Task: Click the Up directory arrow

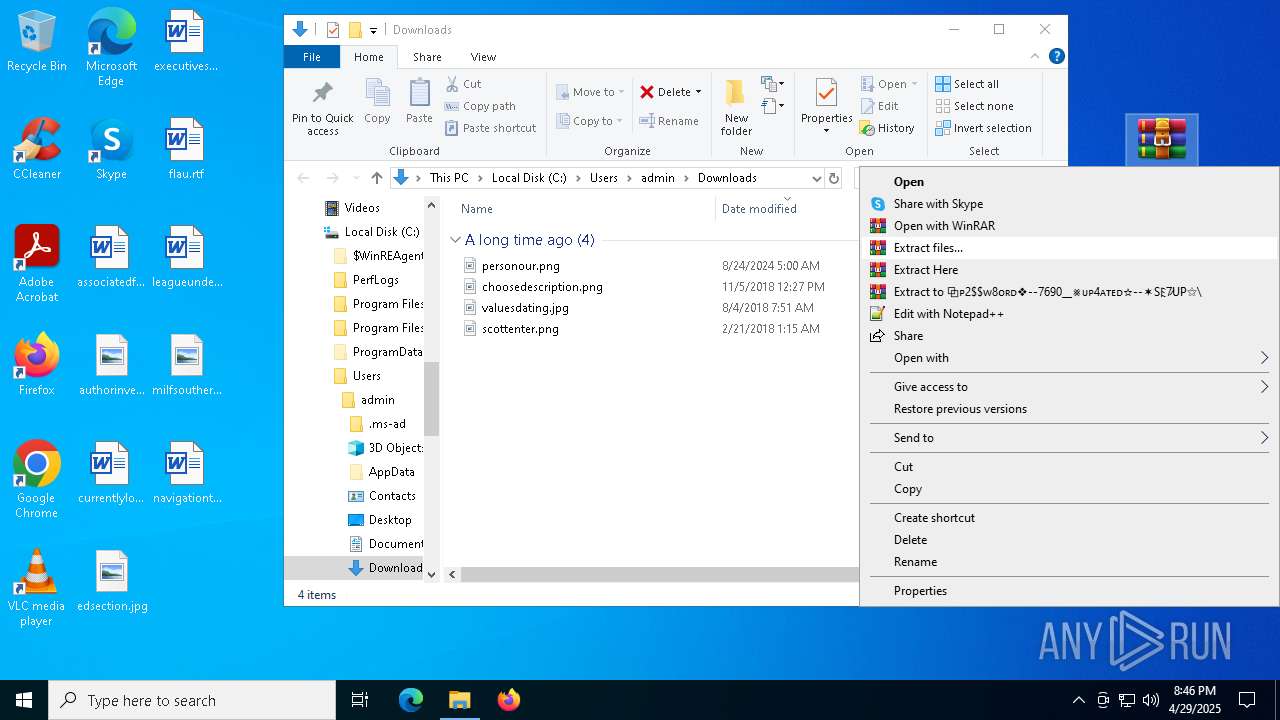Action: point(377,178)
